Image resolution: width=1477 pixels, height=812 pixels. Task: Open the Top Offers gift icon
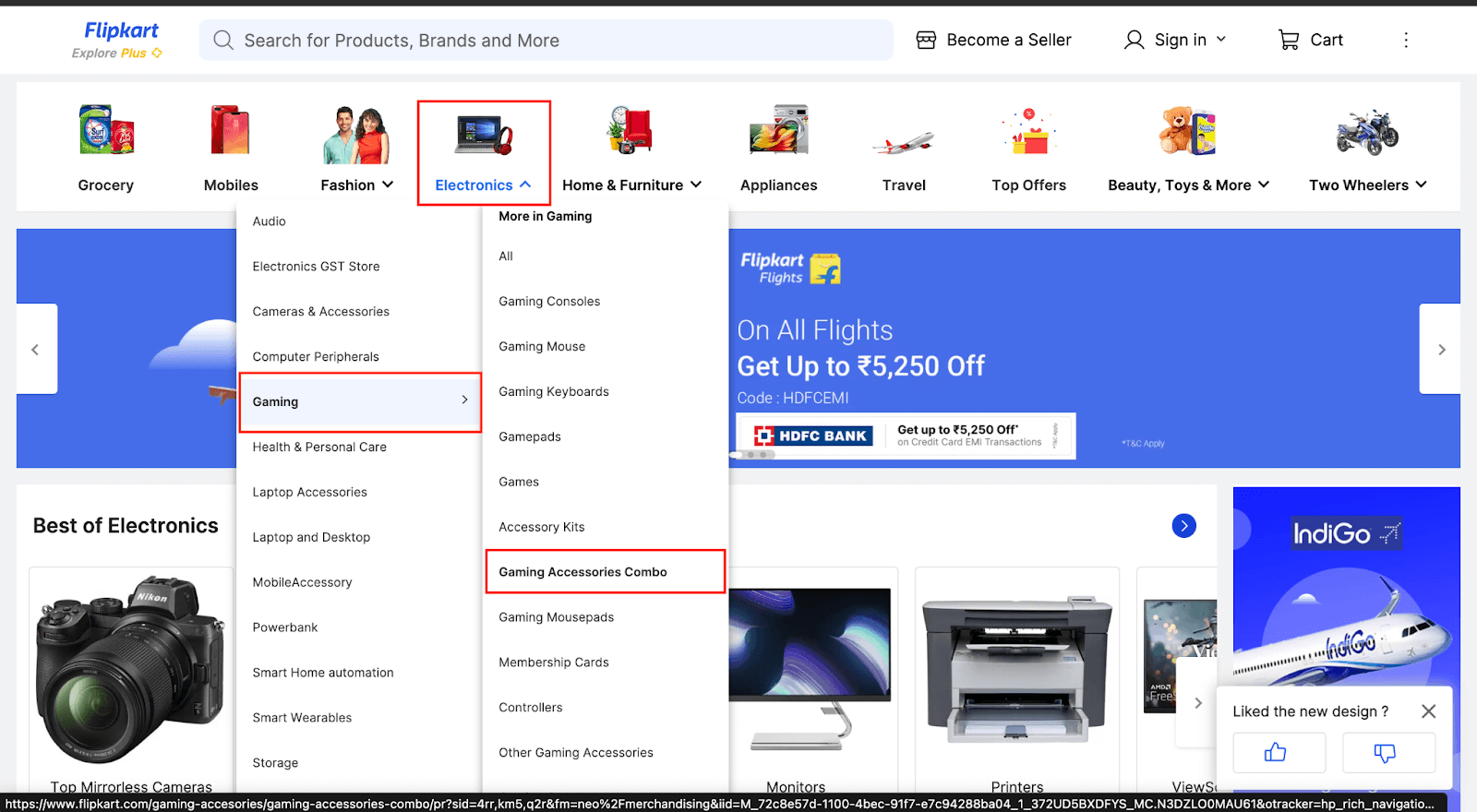[1028, 132]
